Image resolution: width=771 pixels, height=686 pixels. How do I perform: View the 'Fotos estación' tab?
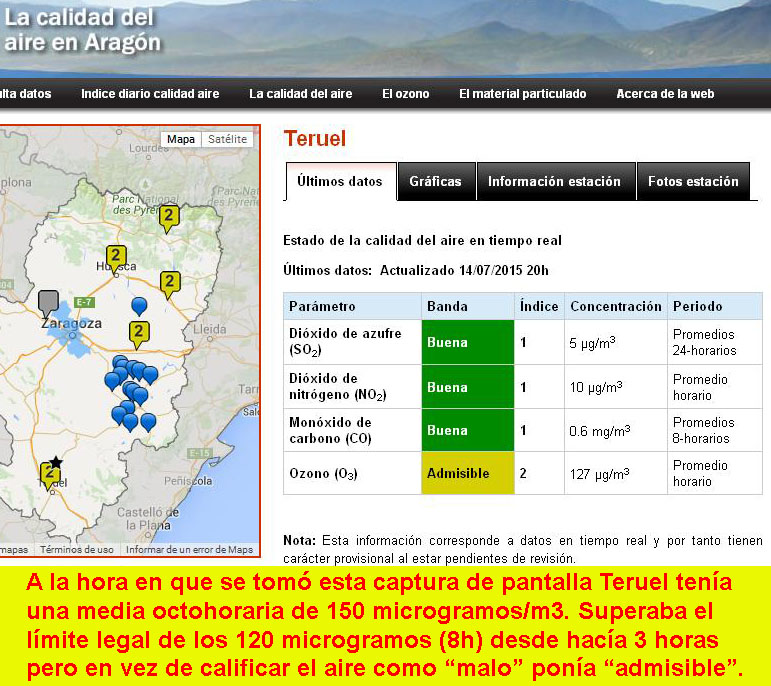pos(693,181)
